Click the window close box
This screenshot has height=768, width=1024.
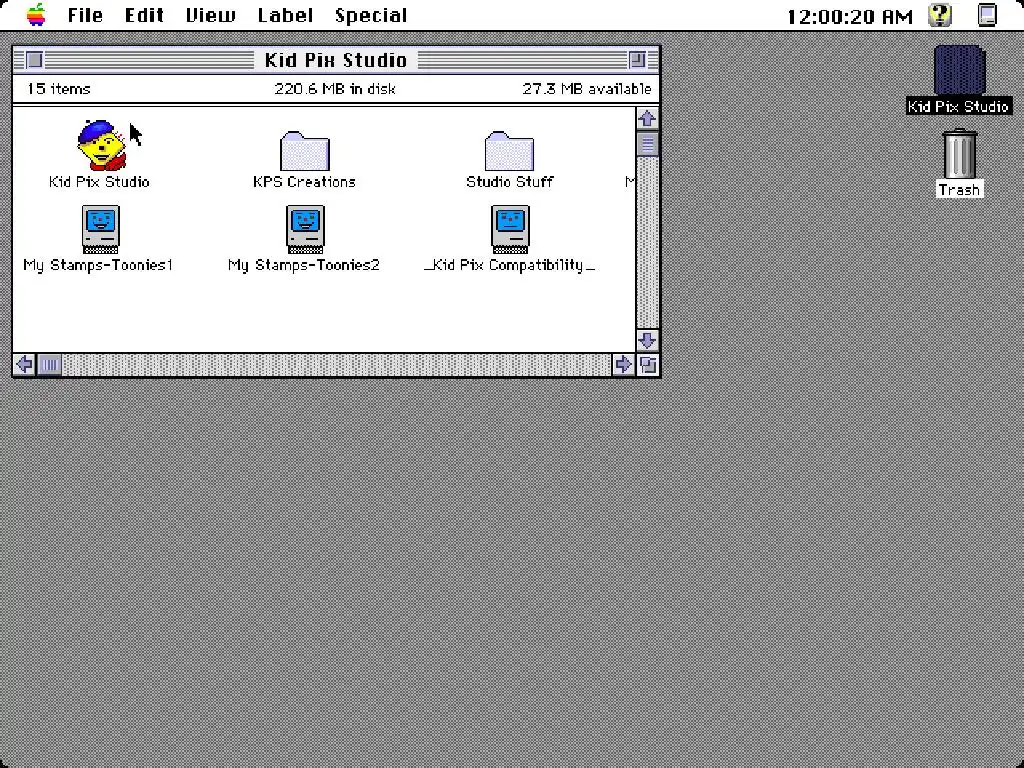tap(35, 60)
